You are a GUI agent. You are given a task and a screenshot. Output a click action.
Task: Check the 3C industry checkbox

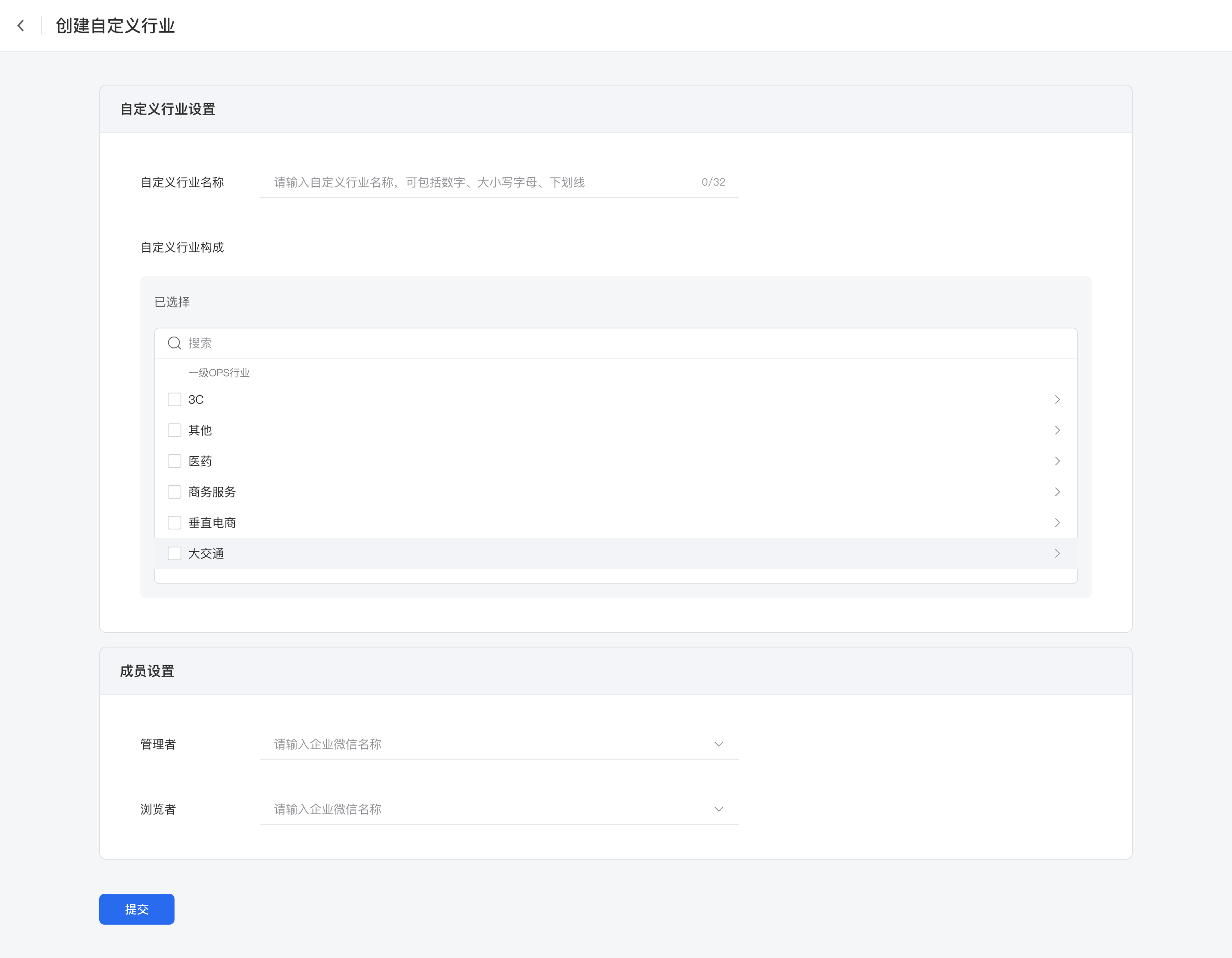tap(174, 399)
